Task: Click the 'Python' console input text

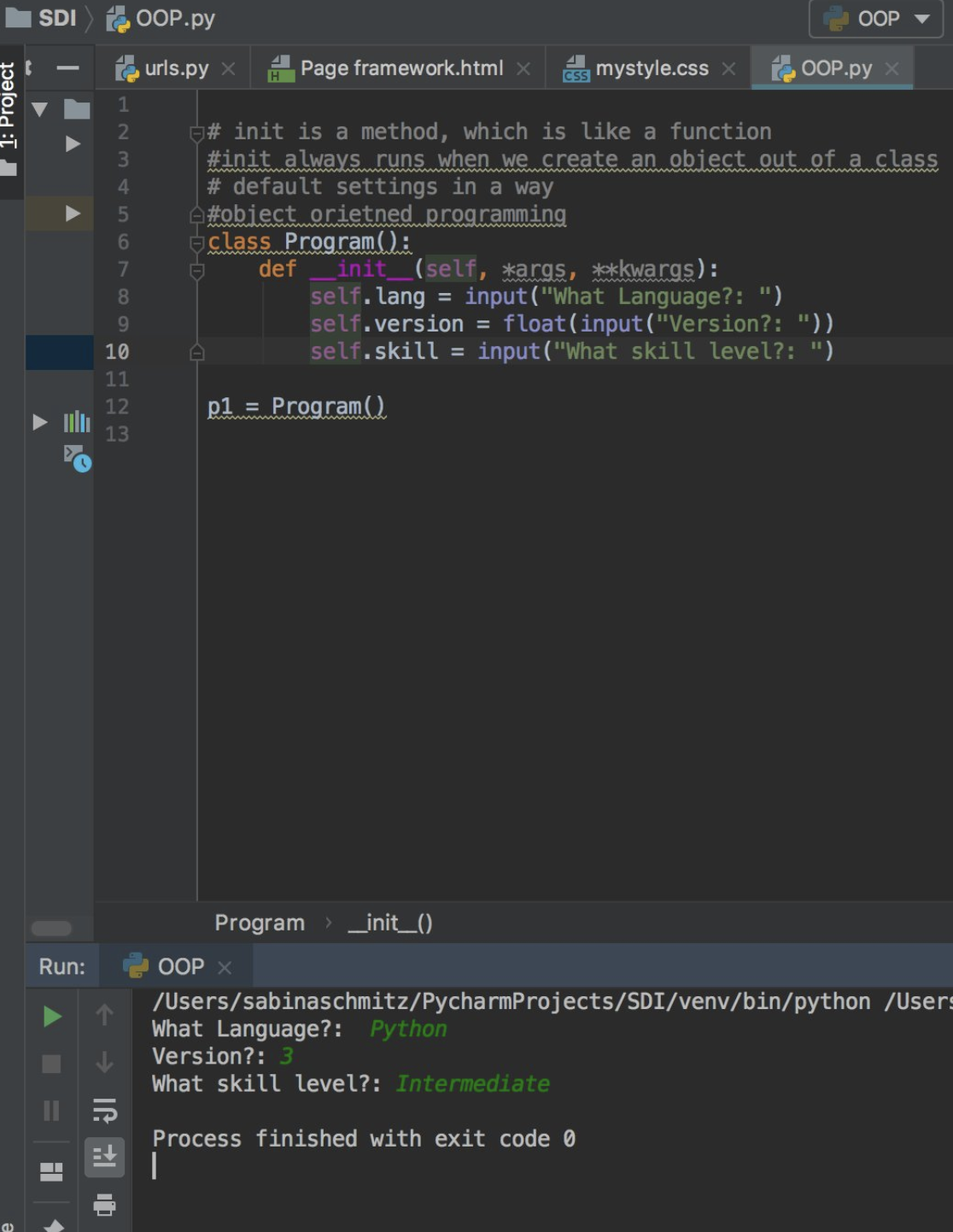Action: coord(408,1030)
